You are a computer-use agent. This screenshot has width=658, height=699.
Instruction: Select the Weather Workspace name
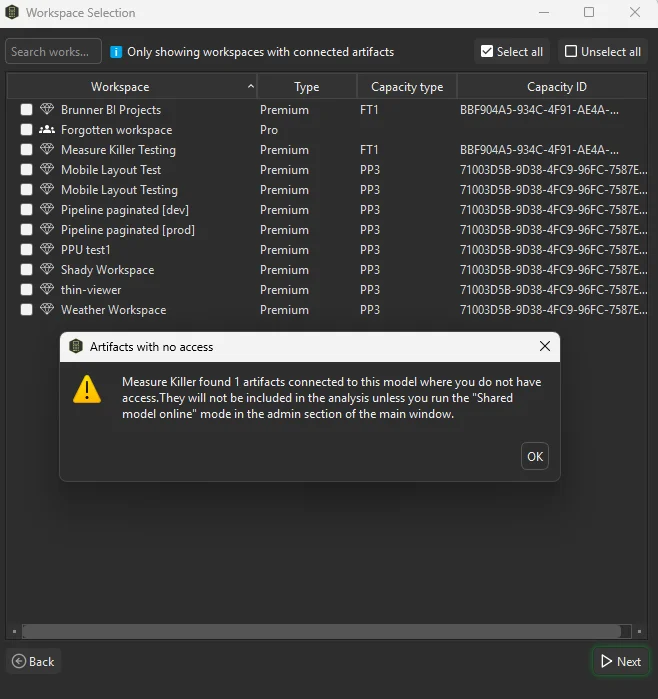113,310
